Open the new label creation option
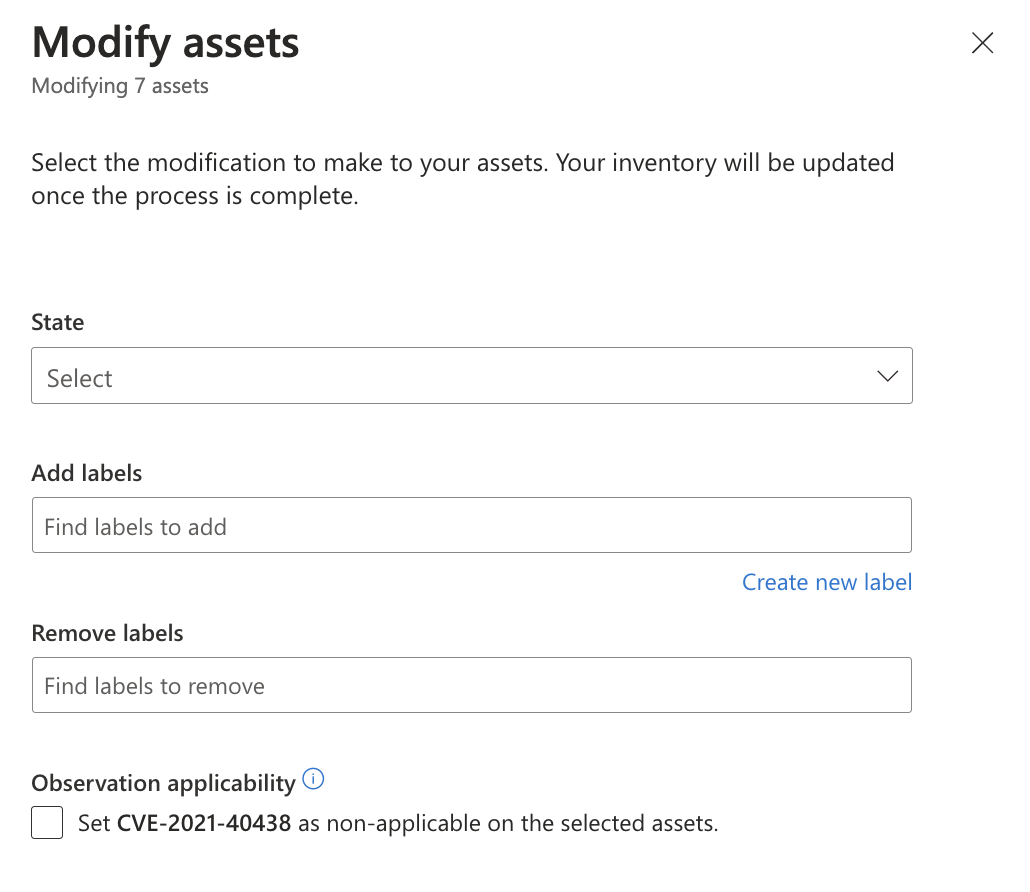This screenshot has height=892, width=1030. click(826, 582)
